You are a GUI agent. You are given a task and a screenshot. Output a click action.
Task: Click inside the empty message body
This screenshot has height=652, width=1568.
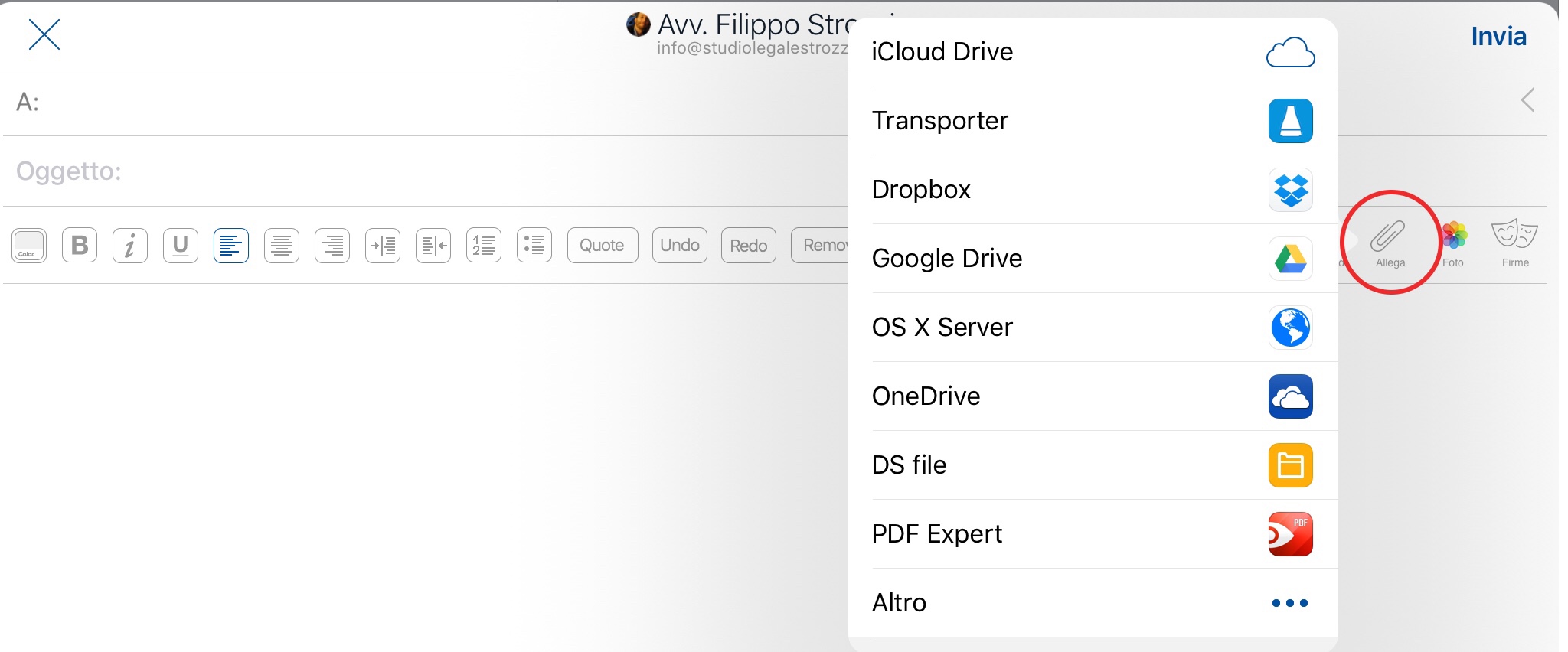coord(425,467)
